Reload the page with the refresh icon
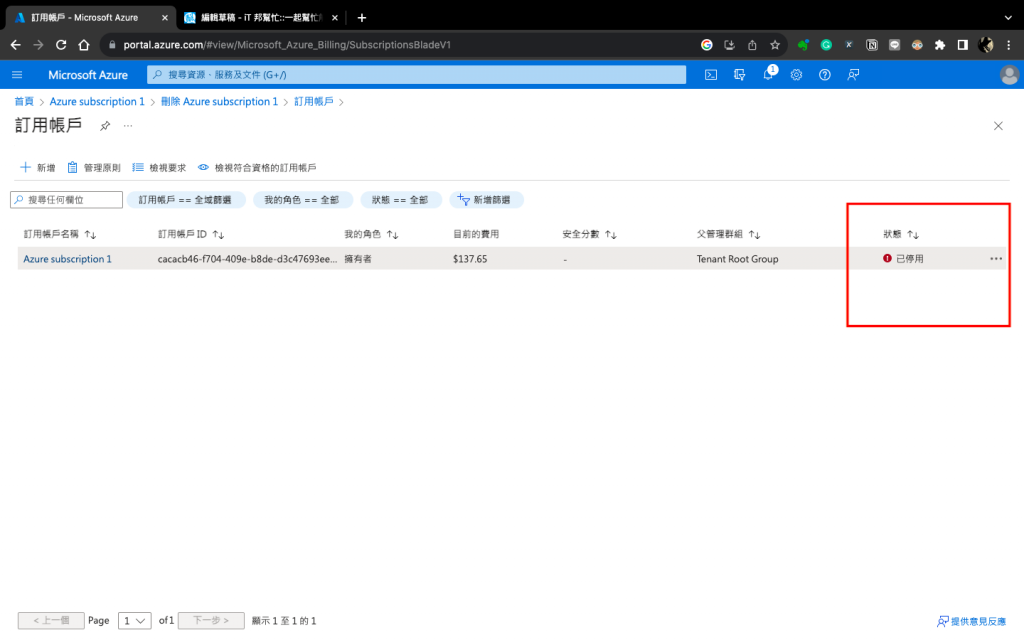Viewport: 1024px width, 640px height. tap(61, 44)
